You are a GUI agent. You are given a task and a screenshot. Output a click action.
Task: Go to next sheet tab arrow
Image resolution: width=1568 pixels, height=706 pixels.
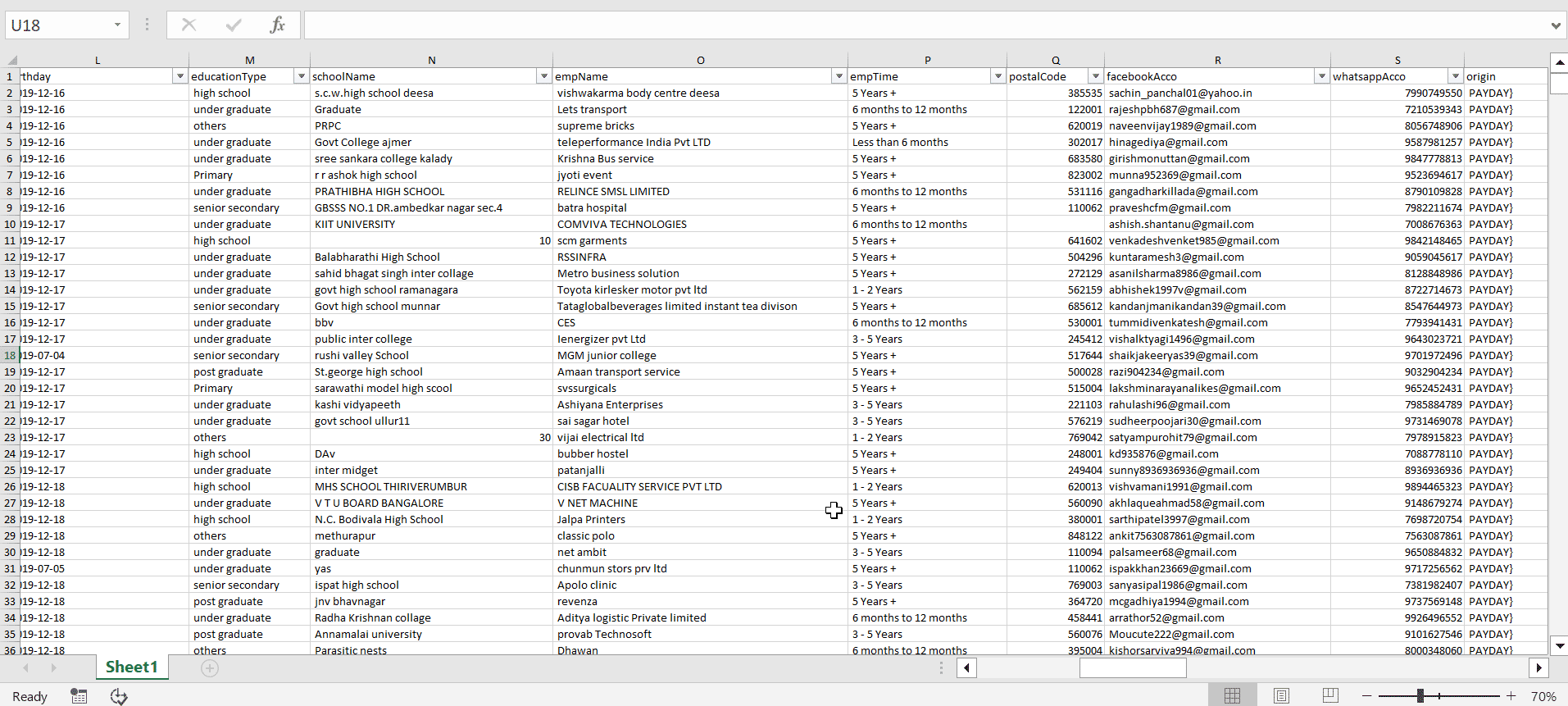(x=54, y=668)
